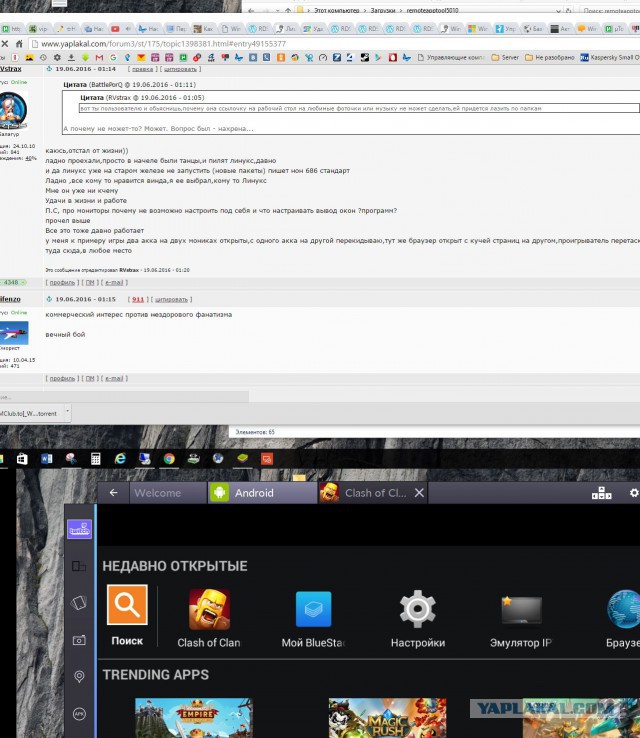Open Google Chrome from taskbar

(x=169, y=458)
